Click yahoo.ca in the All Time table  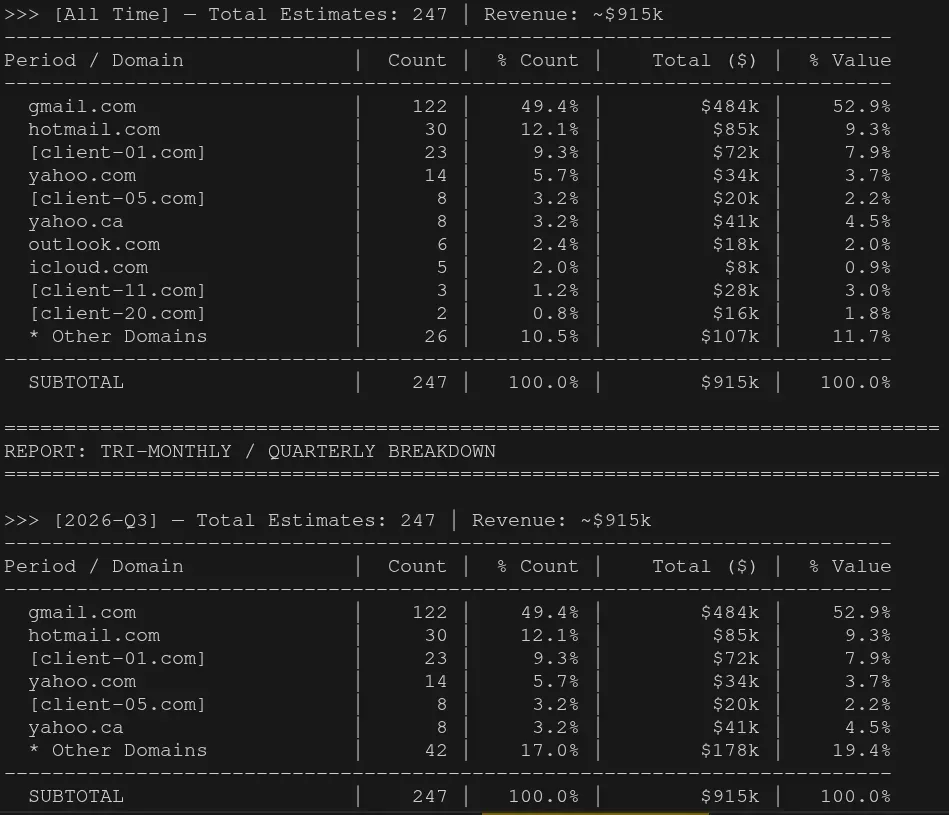pos(76,221)
